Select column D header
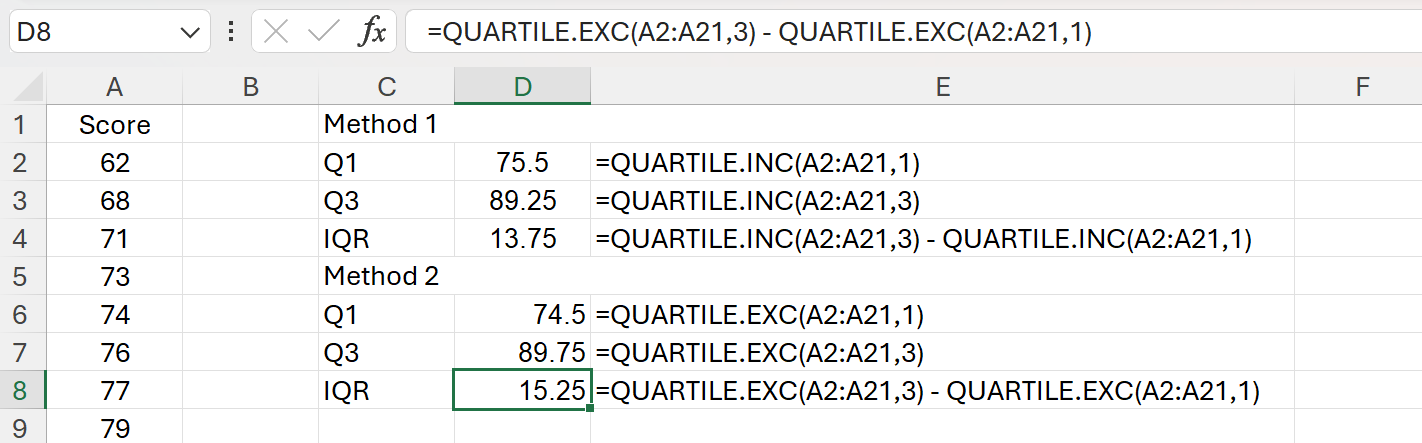Viewport: 1422px width, 443px height. point(522,88)
